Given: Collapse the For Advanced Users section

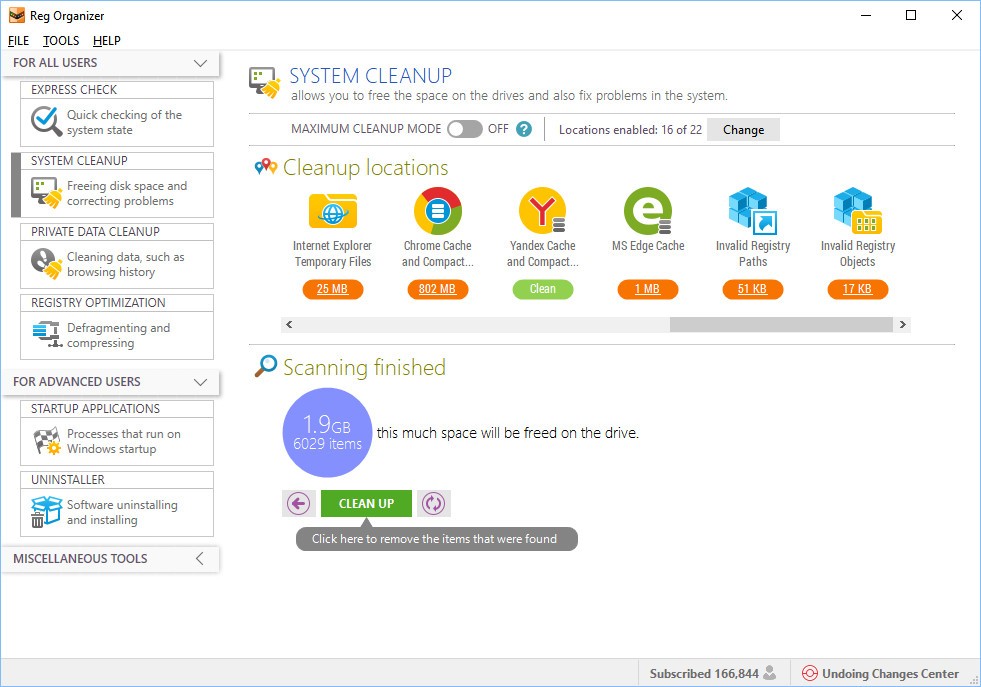Looking at the screenshot, I should click(x=199, y=382).
